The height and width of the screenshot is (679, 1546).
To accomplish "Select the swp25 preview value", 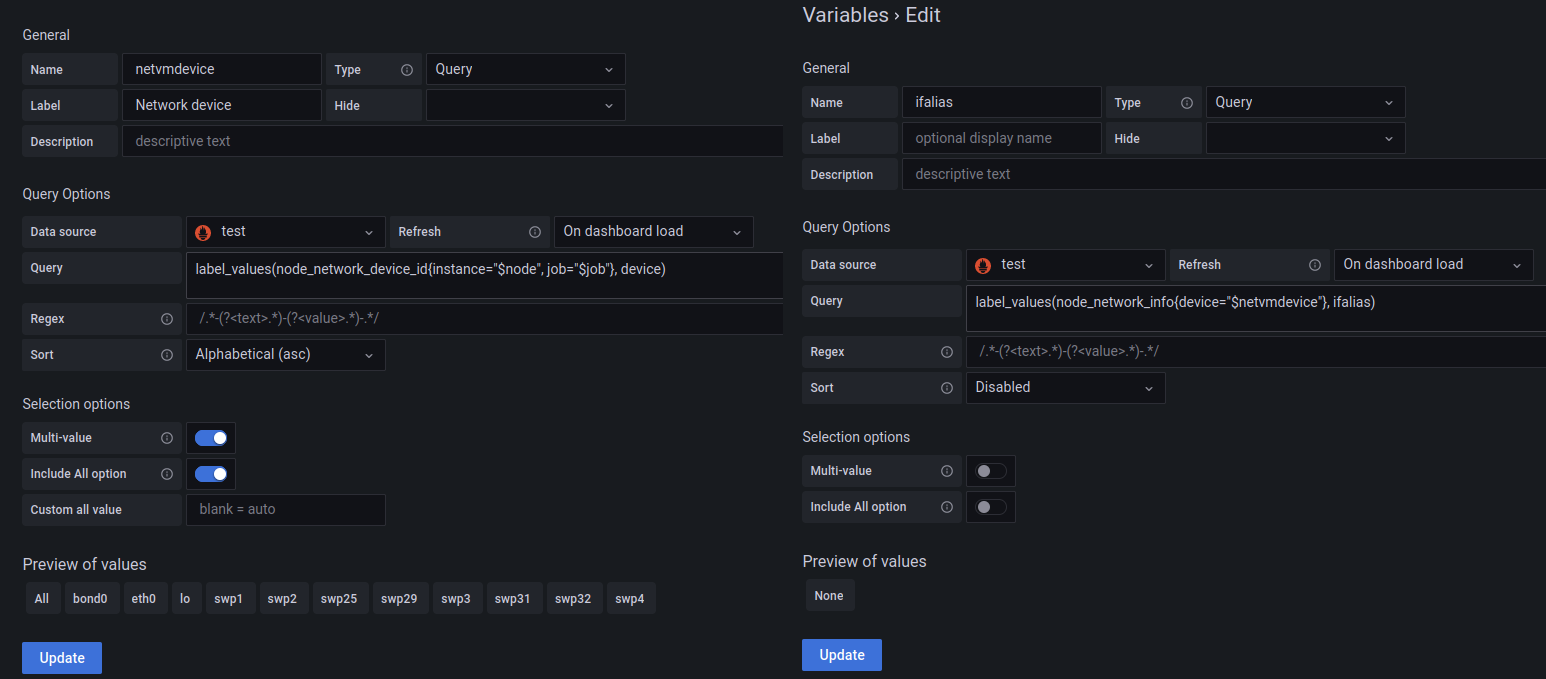I will click(x=339, y=599).
